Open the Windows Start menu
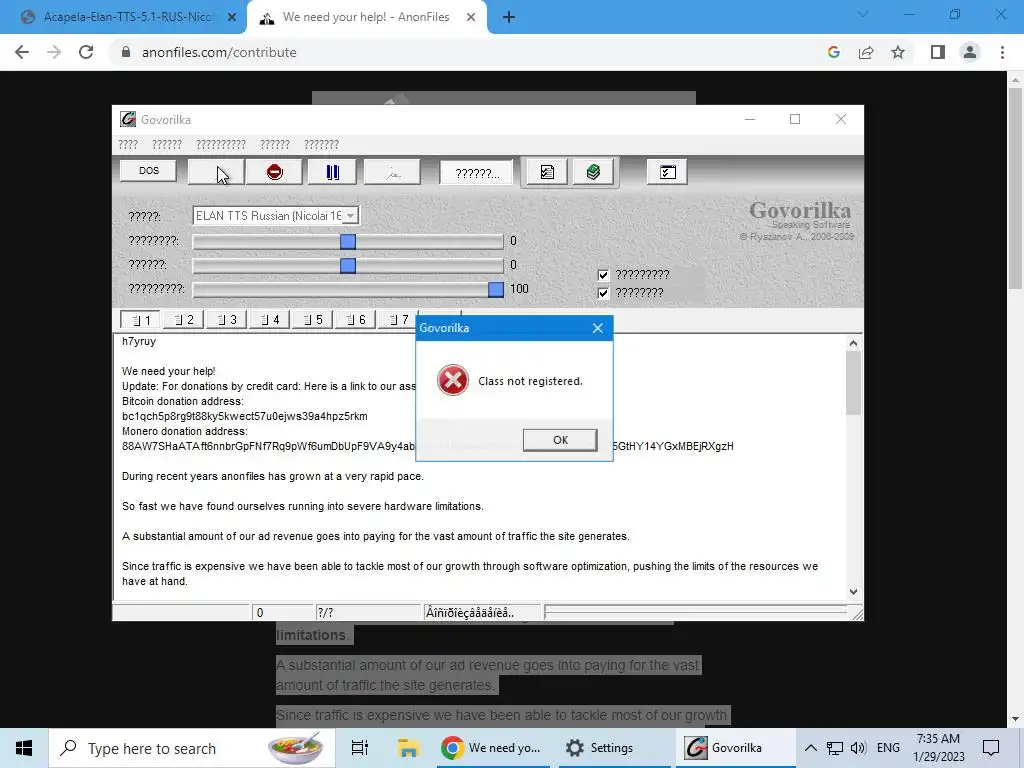Viewport: 1024px width, 768px height. [24, 748]
